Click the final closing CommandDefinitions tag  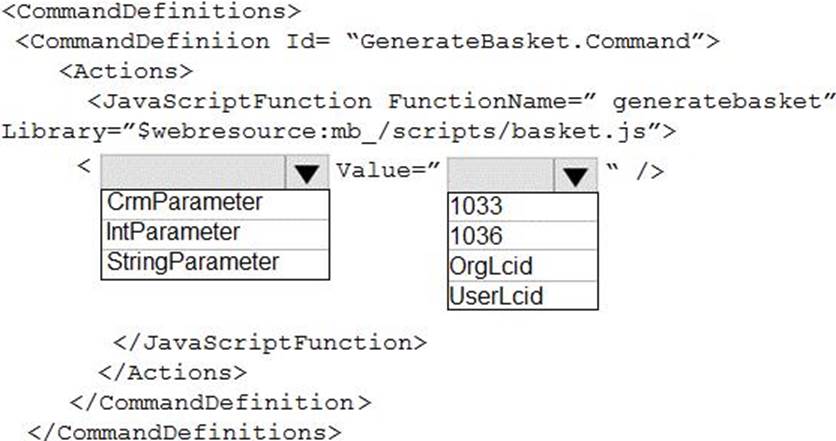(186, 432)
